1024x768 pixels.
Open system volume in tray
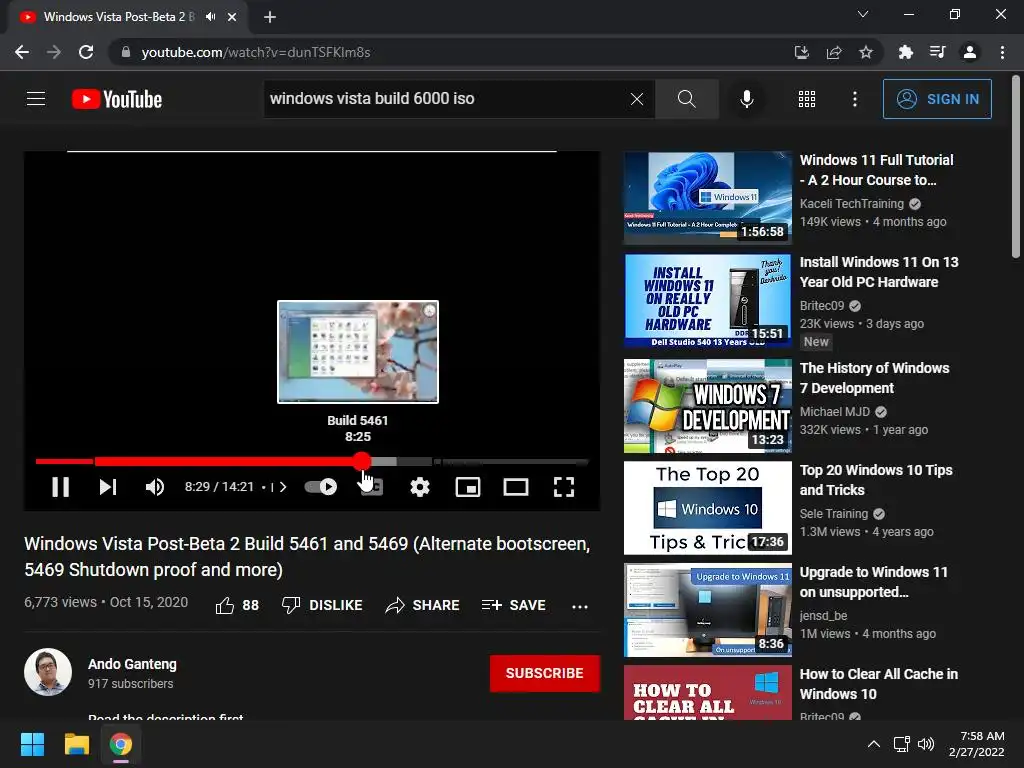coord(925,744)
